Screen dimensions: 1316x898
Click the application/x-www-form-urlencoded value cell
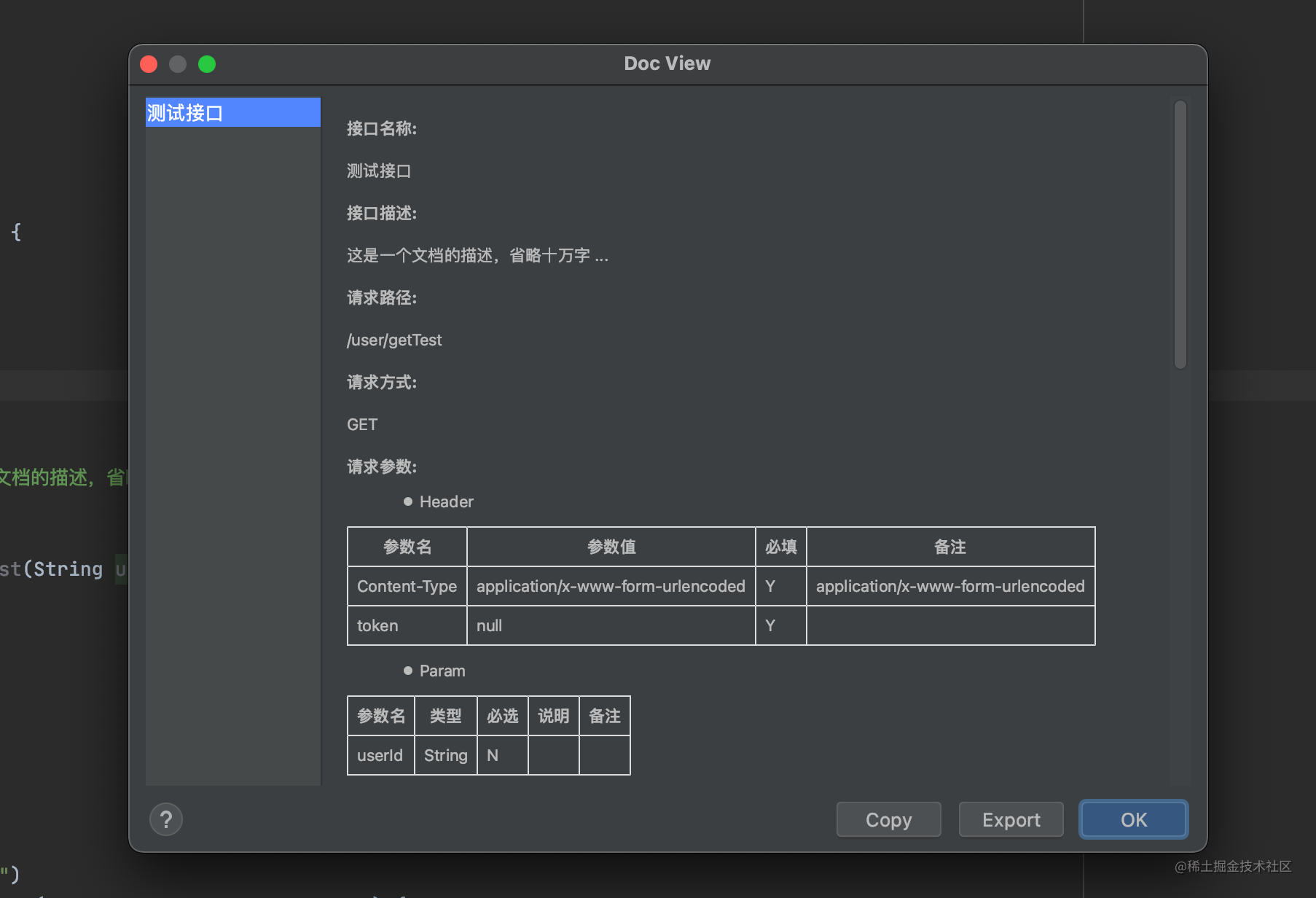610,586
